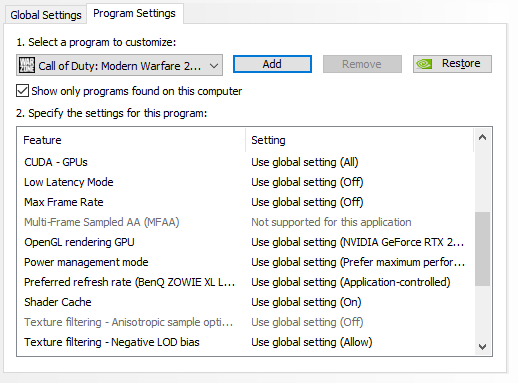This screenshot has height=383, width=518.
Task: Click the grayed Remove button
Action: coord(362,64)
